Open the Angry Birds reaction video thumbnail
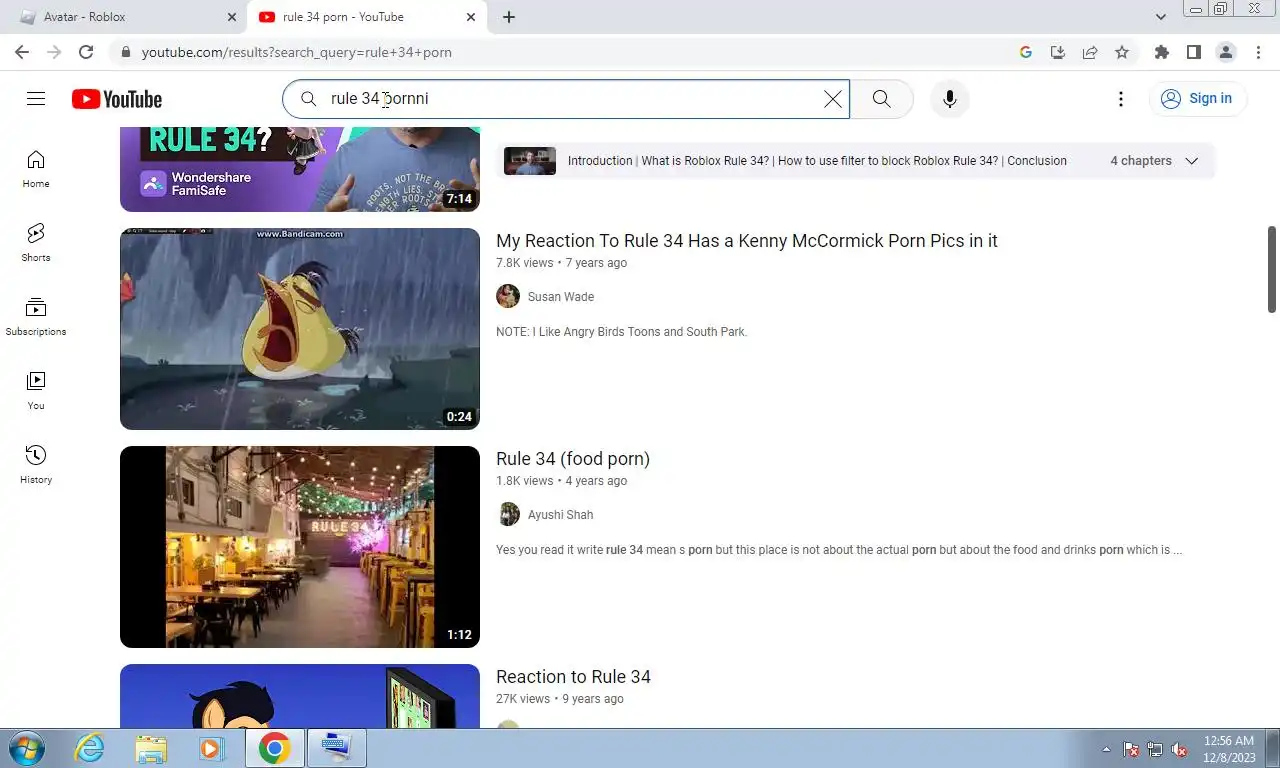The width and height of the screenshot is (1280, 768). pyautogui.click(x=300, y=329)
